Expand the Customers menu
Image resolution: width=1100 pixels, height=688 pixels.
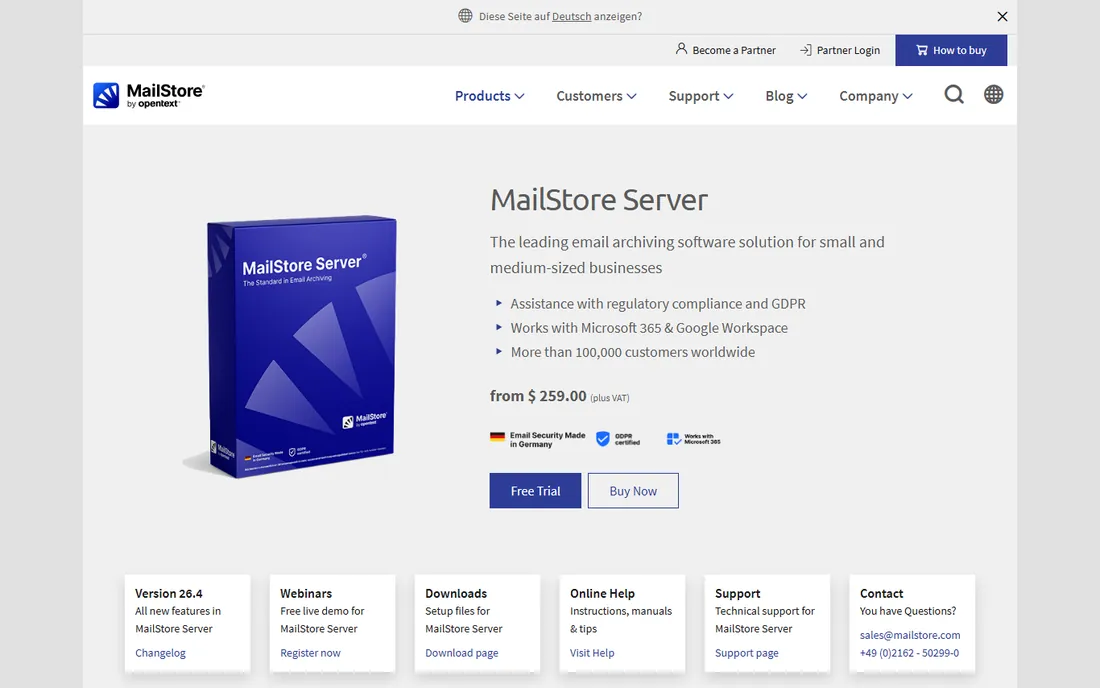coord(596,95)
